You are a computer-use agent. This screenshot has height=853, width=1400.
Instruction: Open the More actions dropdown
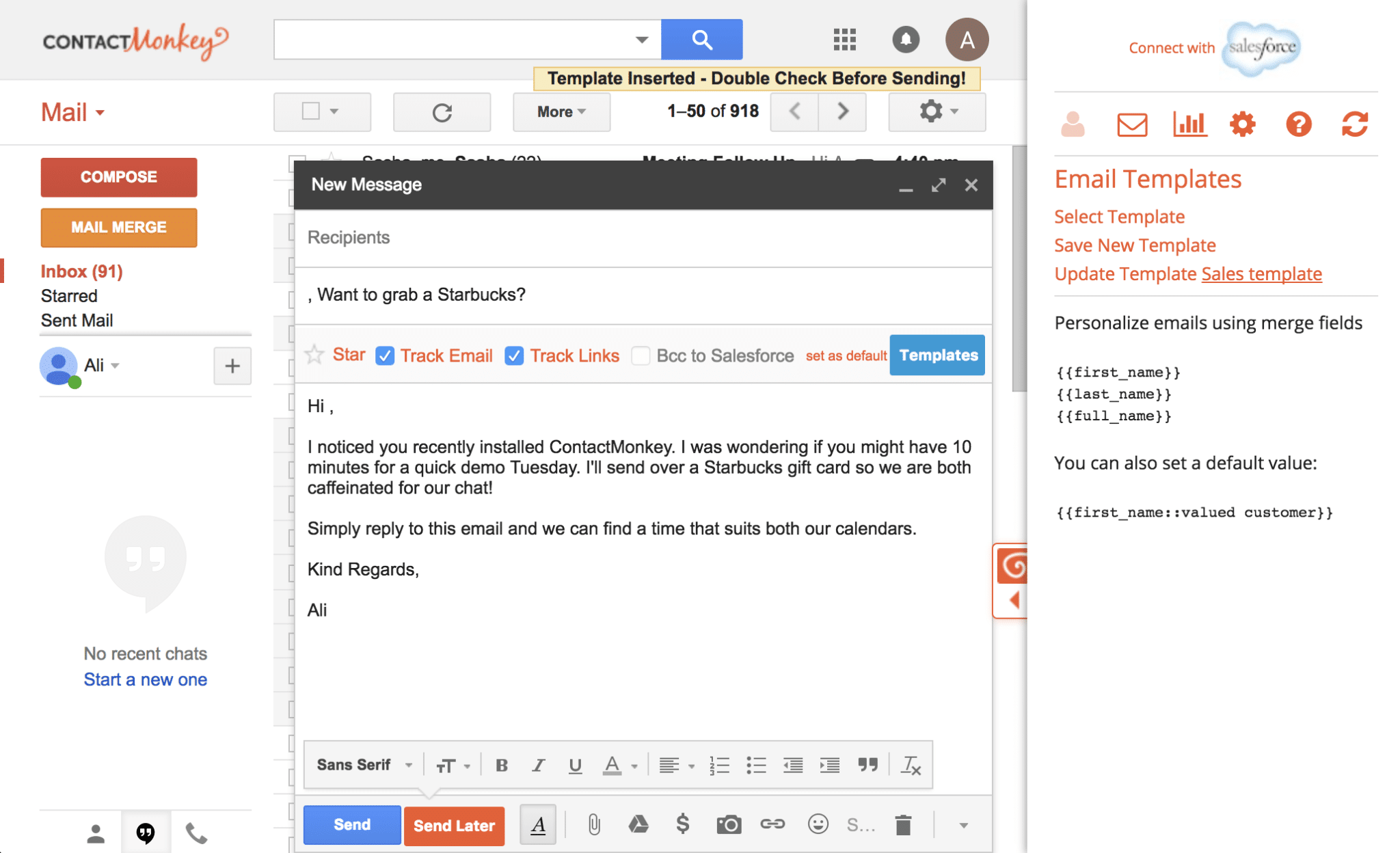[x=561, y=112]
